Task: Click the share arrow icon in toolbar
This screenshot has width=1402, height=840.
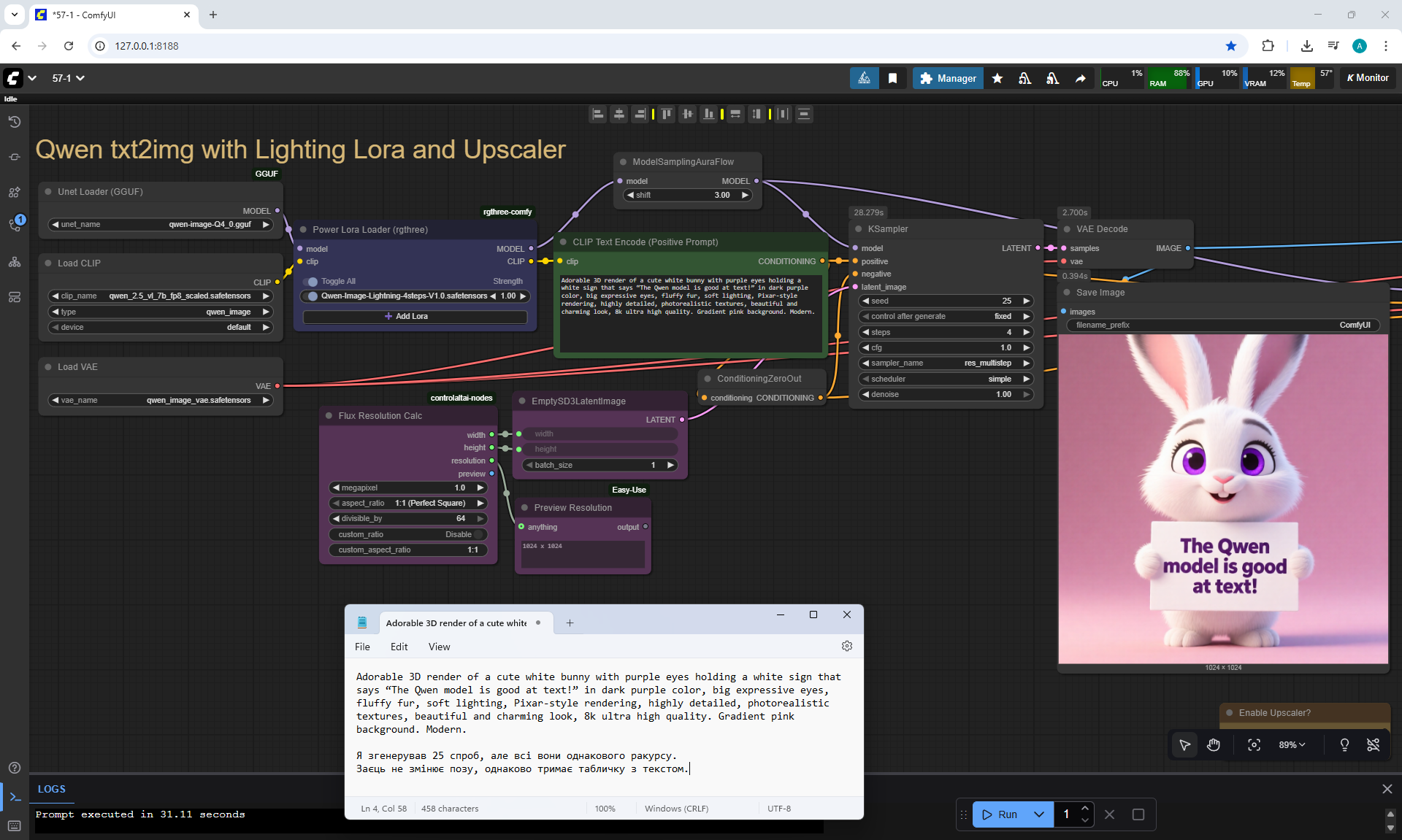Action: (1080, 78)
